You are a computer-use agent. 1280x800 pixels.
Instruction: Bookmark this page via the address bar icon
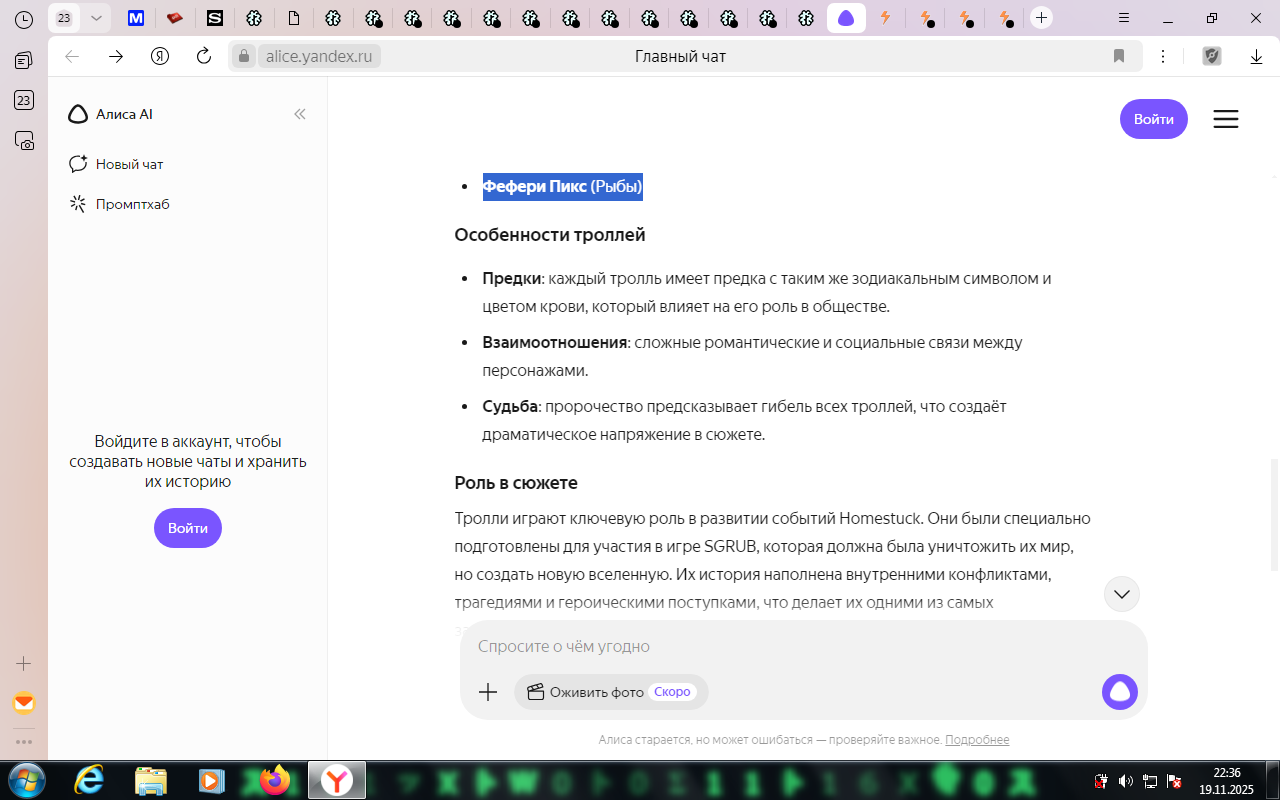[1119, 56]
